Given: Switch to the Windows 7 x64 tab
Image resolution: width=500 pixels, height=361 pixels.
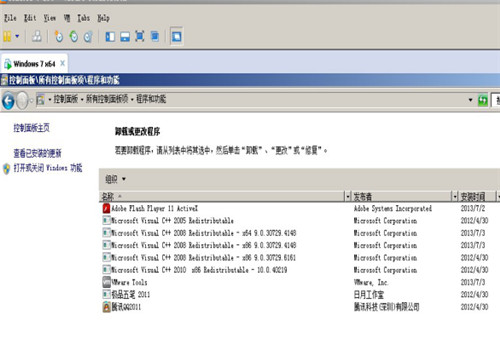Looking at the screenshot, I should coord(34,63).
